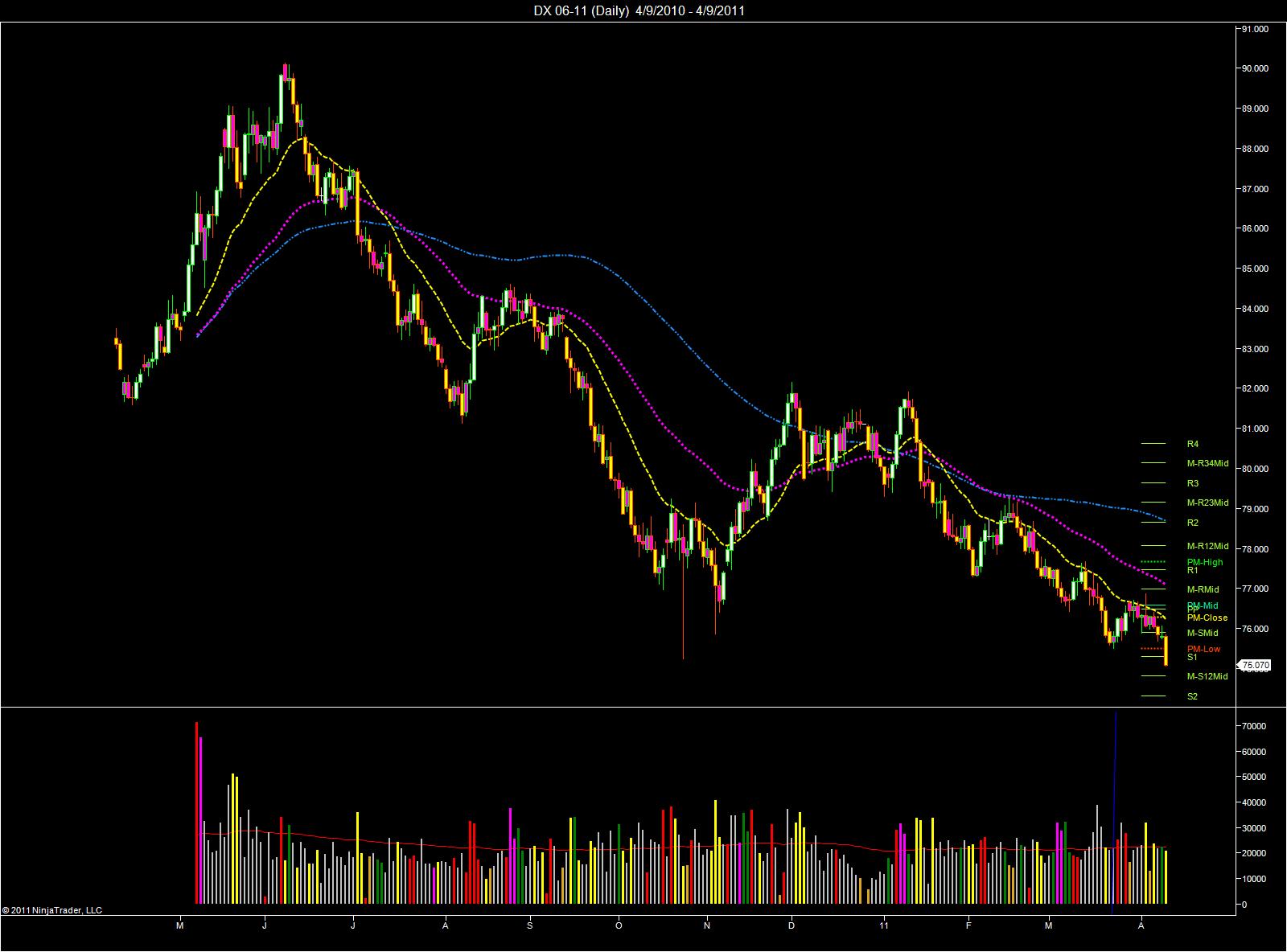Click 78.000 on the price axis

[1256, 549]
